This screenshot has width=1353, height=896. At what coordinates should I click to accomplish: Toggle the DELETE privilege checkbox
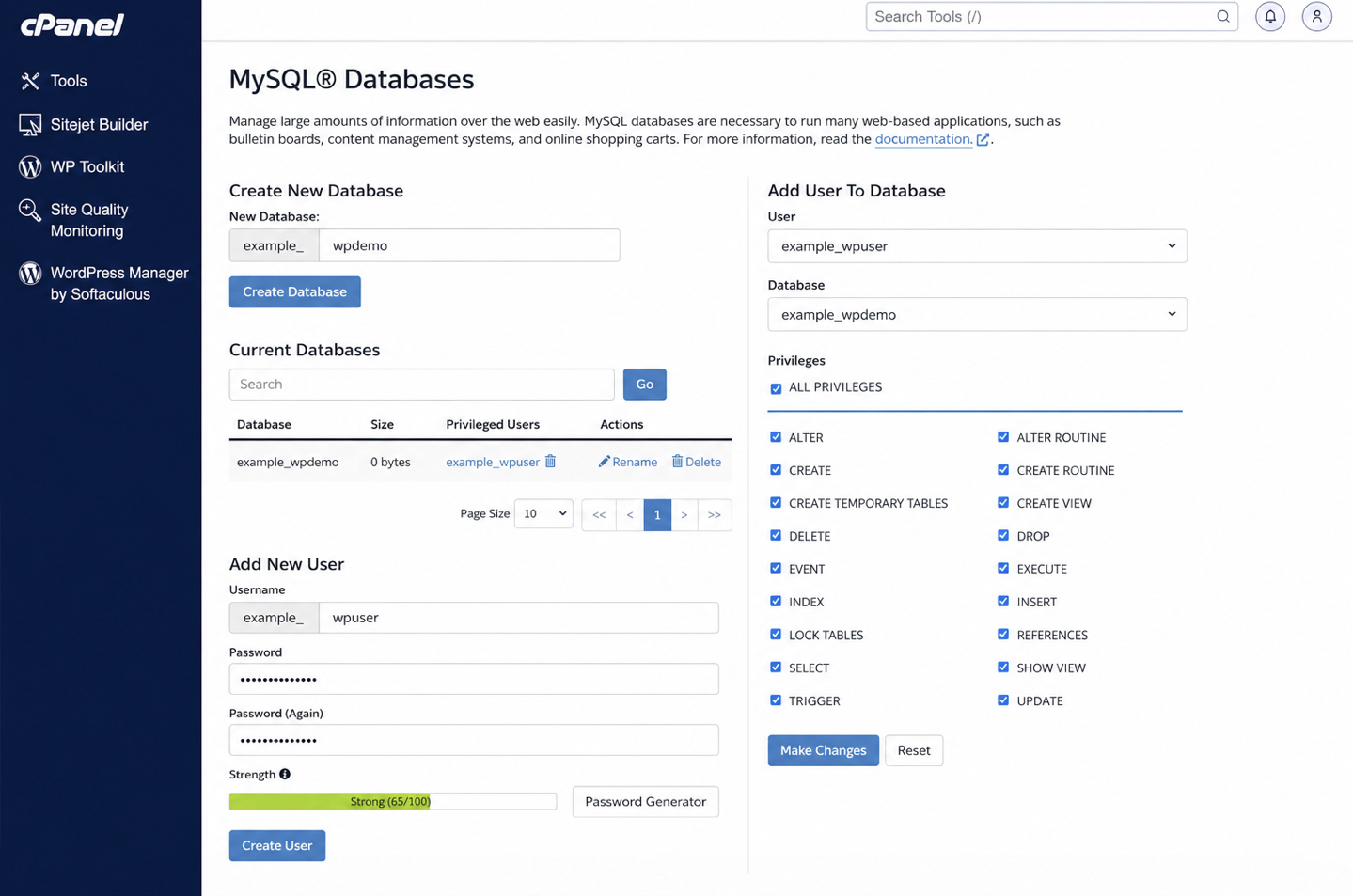pos(776,536)
